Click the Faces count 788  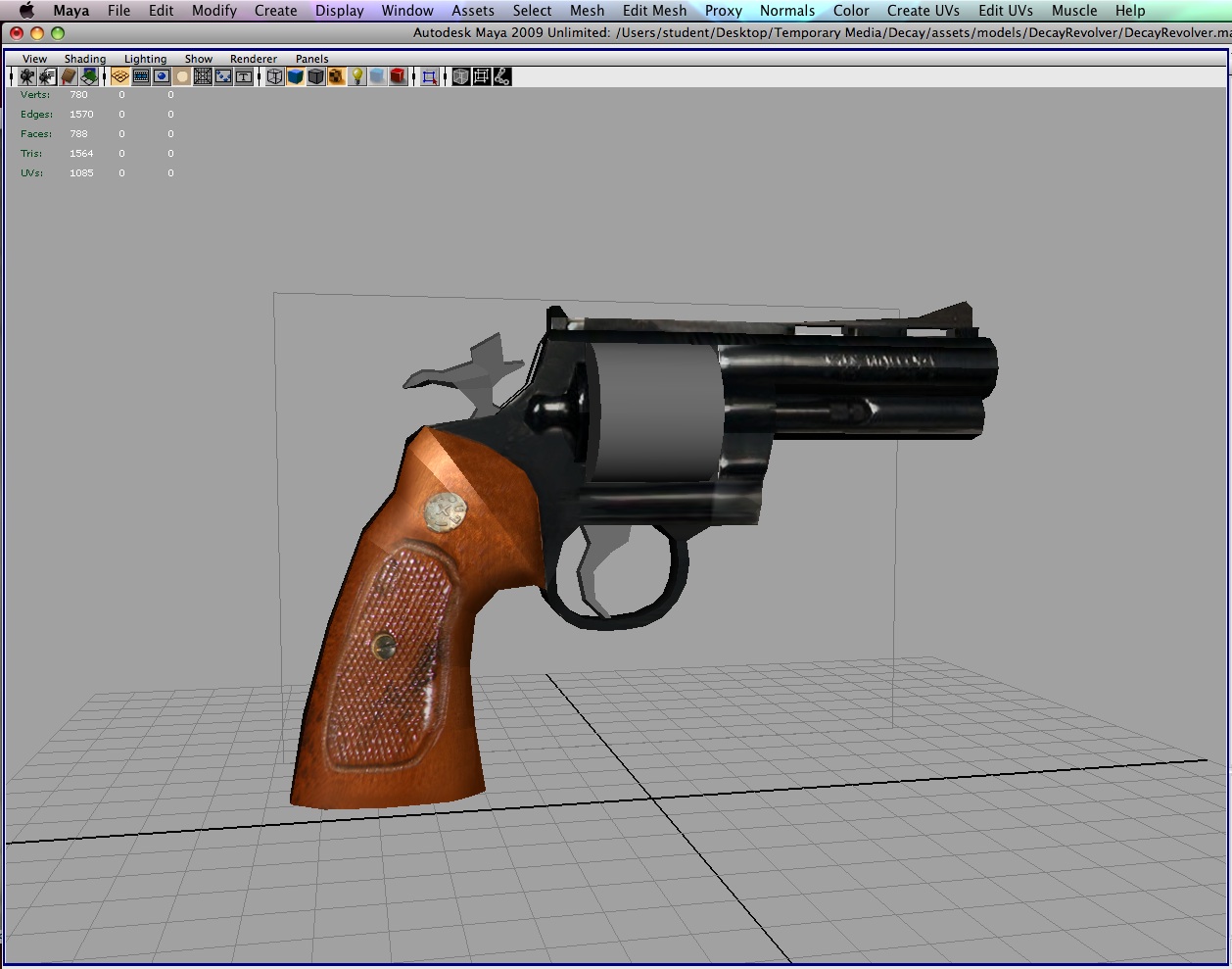pos(78,134)
